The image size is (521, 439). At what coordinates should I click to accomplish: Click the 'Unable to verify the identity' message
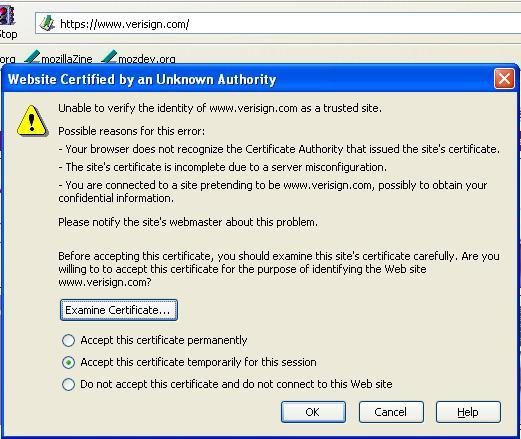coord(220,108)
